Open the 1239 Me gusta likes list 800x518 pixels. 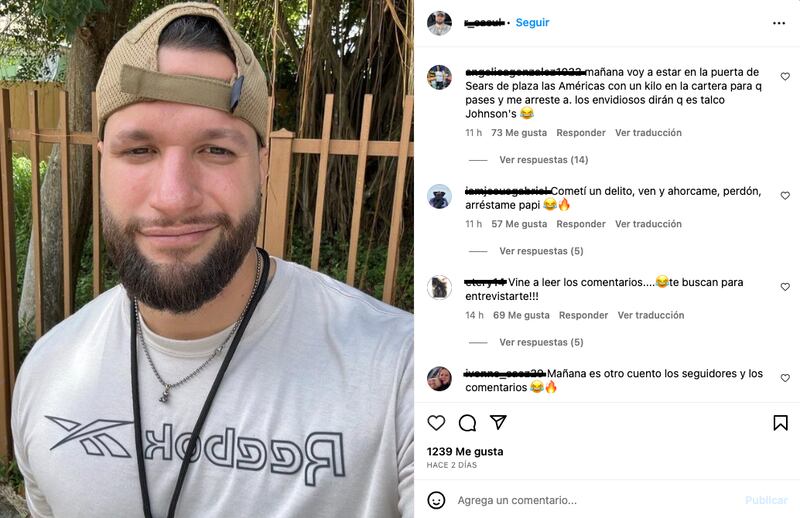click(x=465, y=452)
